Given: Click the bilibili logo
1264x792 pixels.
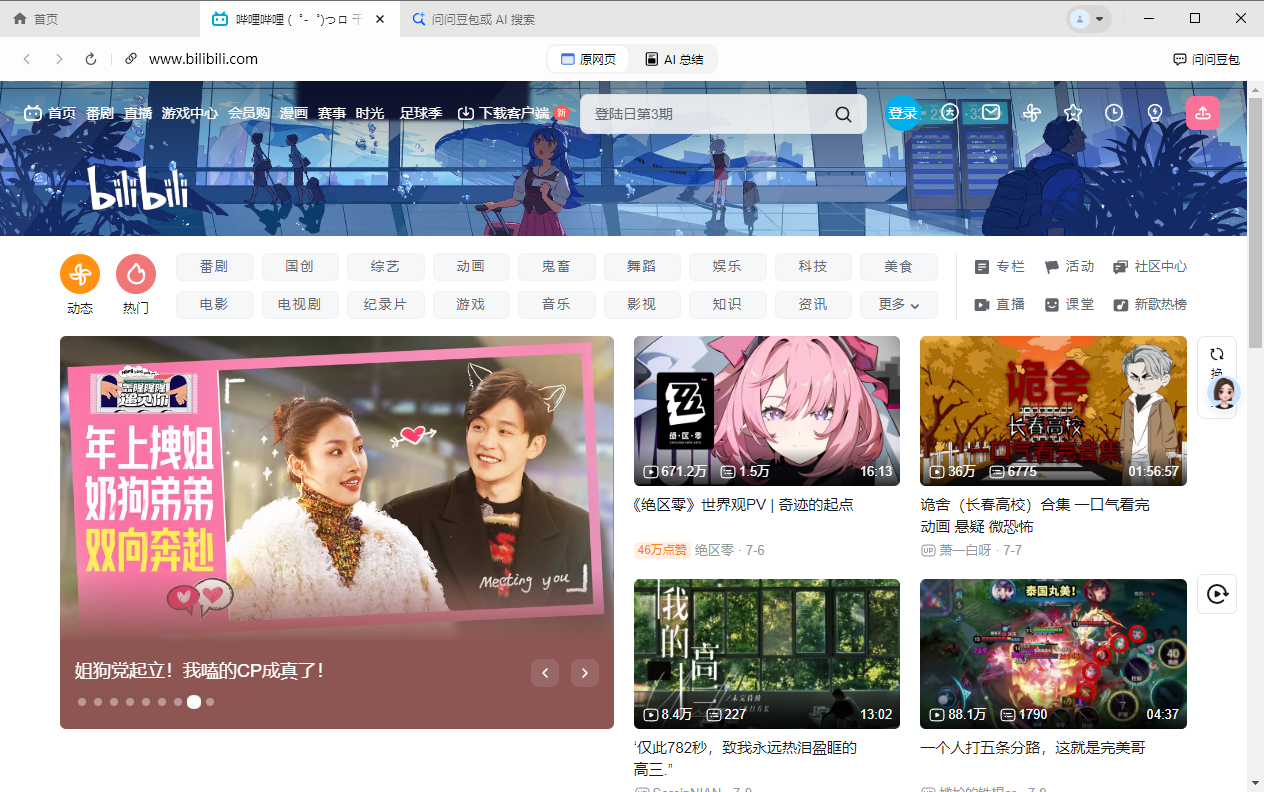Looking at the screenshot, I should click(x=138, y=187).
